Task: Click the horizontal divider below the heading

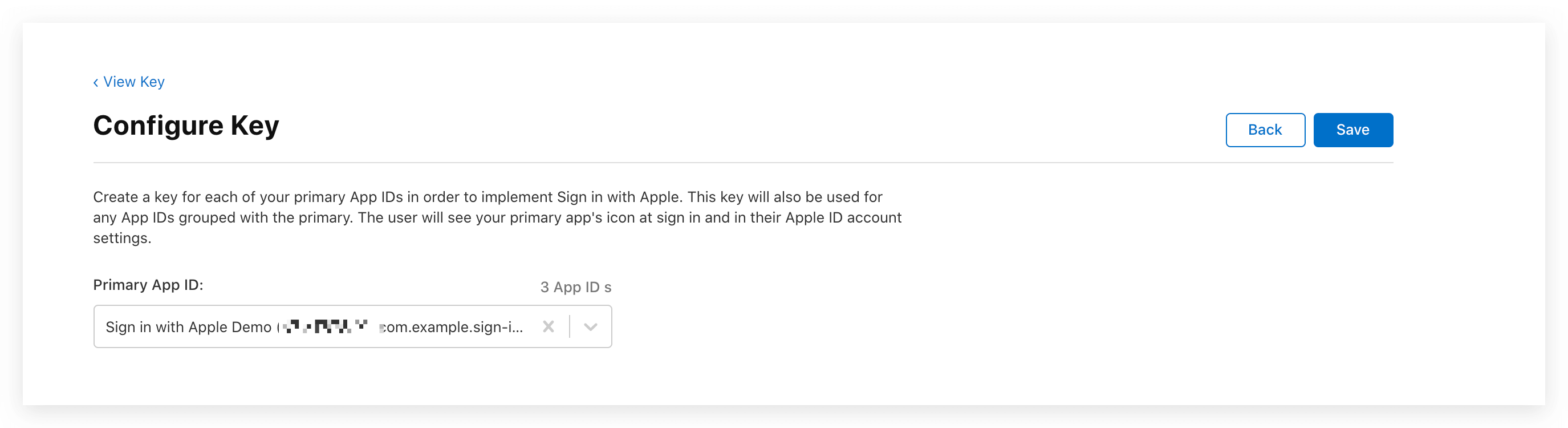Action: point(742,163)
